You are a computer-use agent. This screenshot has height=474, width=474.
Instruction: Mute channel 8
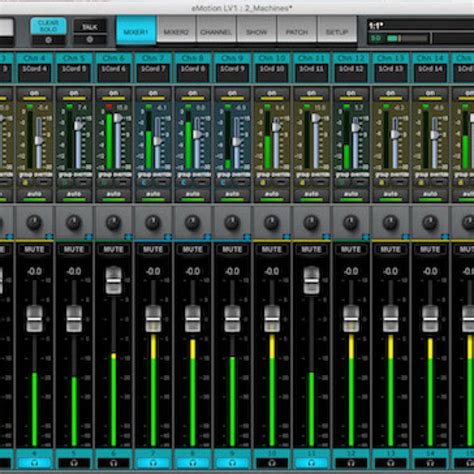pos(193,249)
